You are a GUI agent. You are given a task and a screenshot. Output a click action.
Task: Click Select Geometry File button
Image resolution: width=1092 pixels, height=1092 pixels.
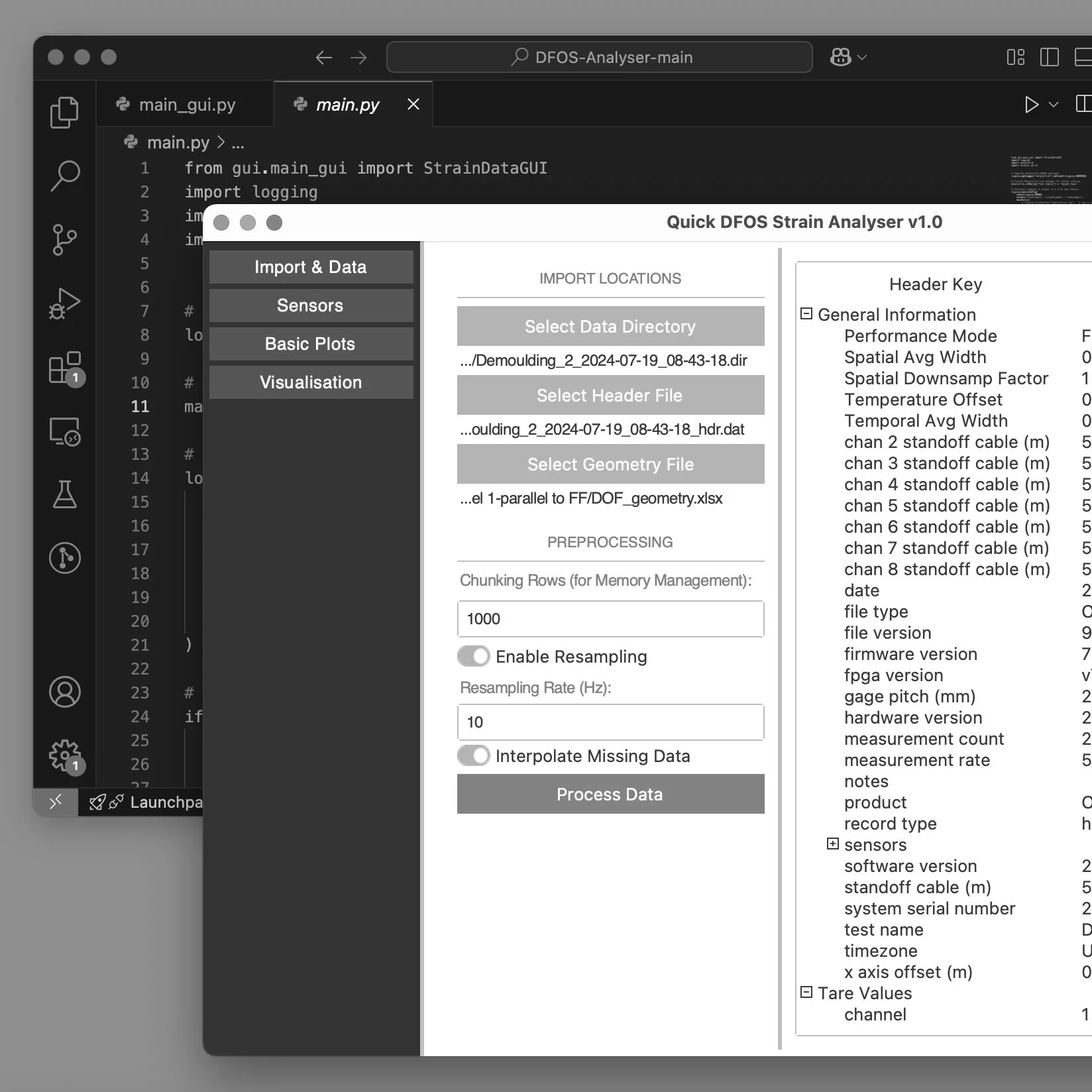coord(610,464)
